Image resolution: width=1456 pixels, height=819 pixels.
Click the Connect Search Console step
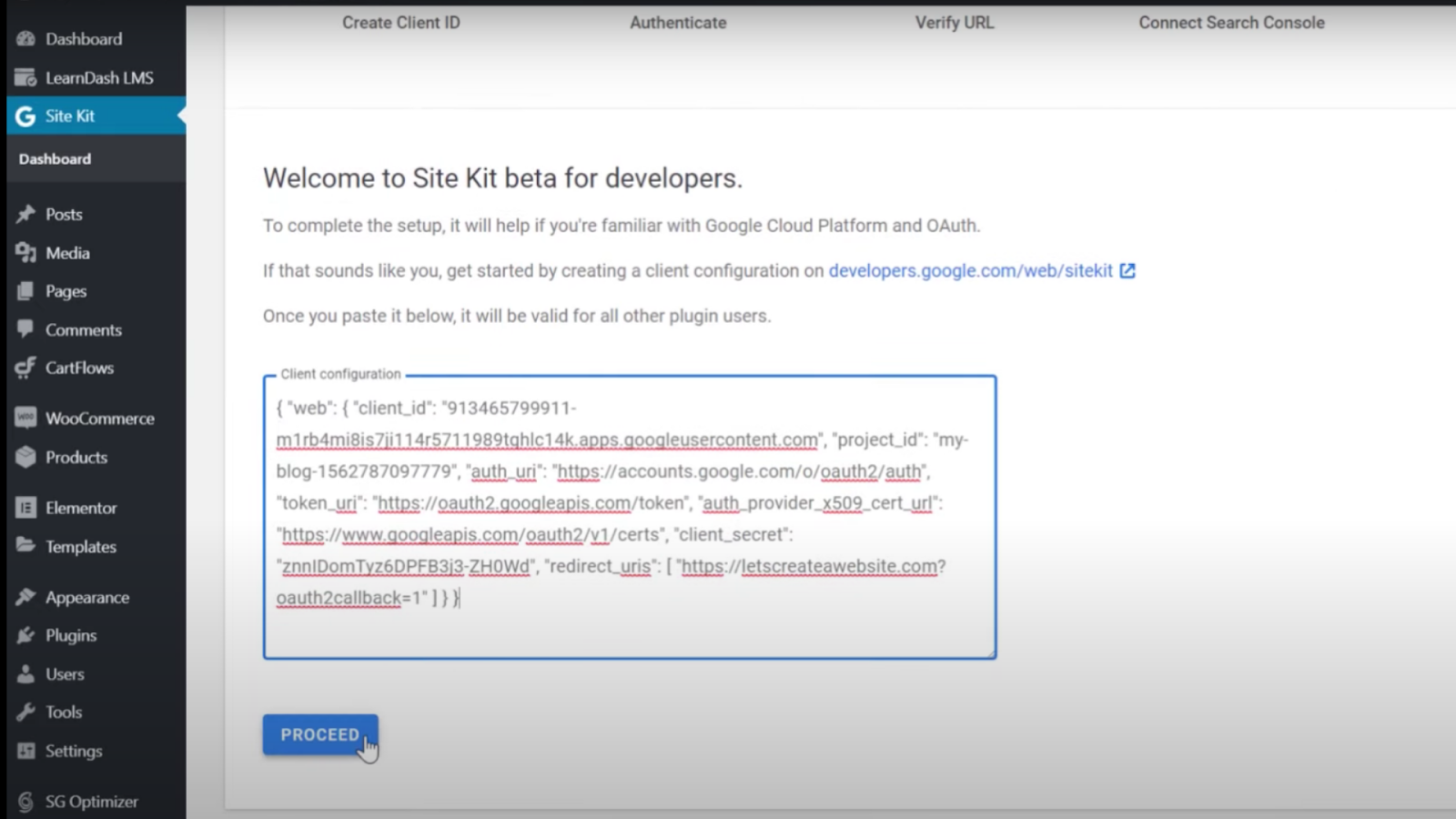tap(1231, 23)
